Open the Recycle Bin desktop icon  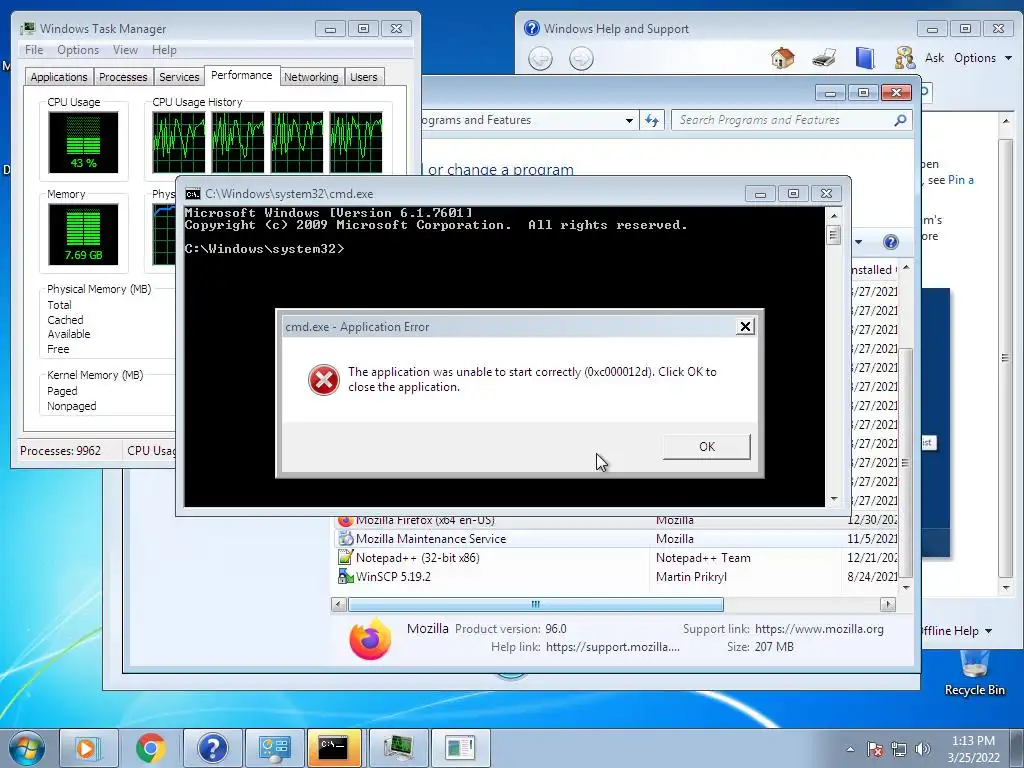974,673
